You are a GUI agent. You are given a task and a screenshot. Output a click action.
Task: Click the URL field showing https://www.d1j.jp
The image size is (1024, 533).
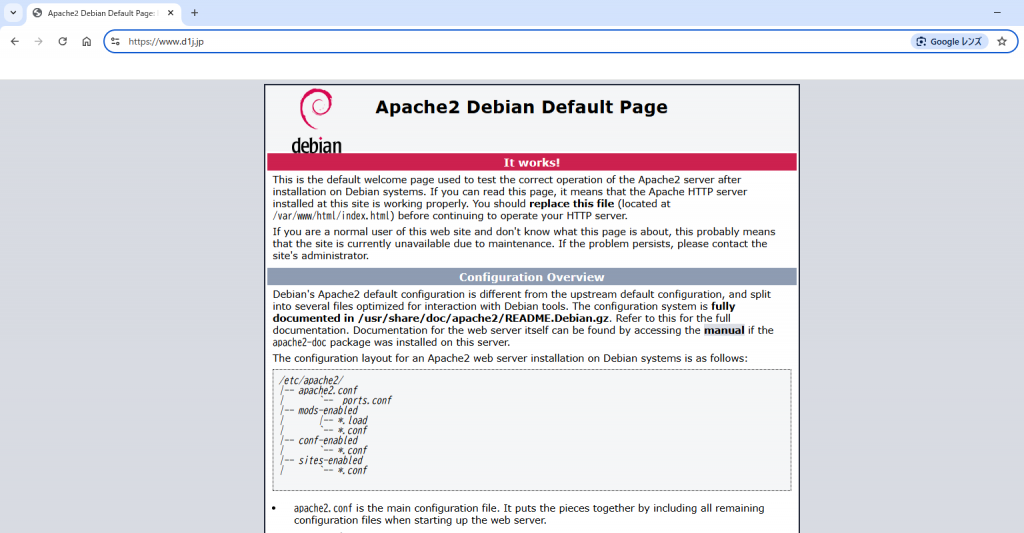pos(500,41)
